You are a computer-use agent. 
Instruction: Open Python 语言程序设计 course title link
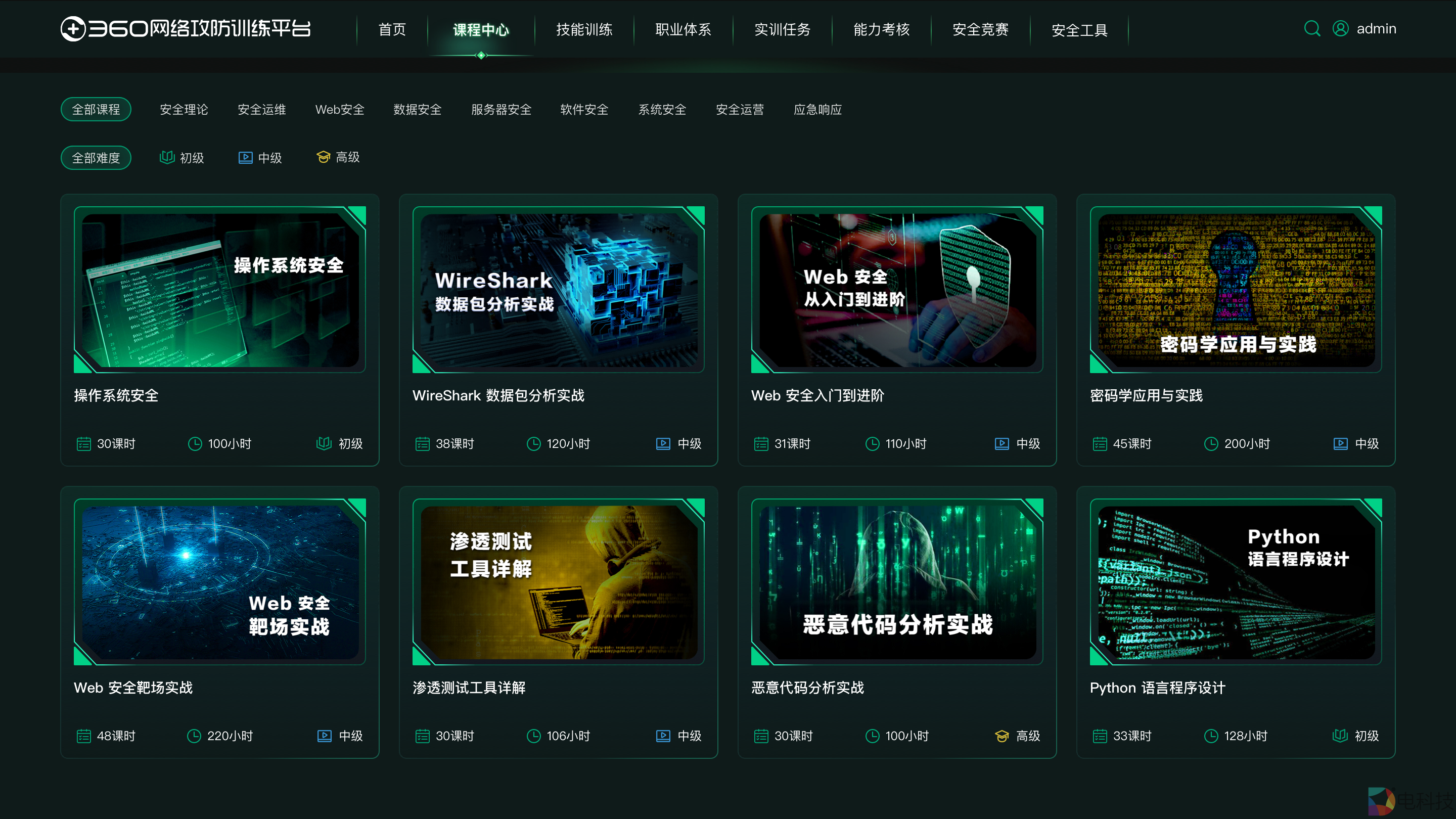point(1157,688)
